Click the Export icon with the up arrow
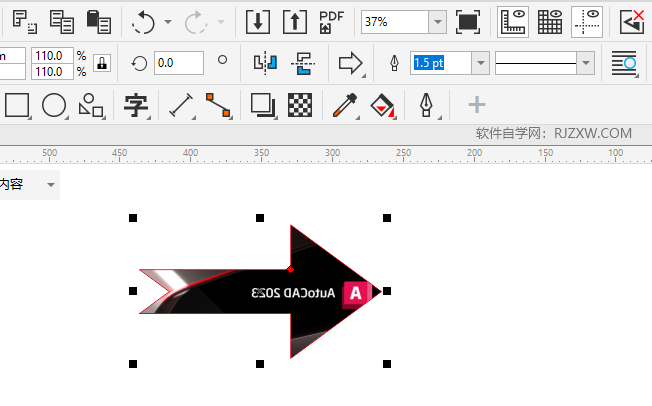 click(x=295, y=22)
